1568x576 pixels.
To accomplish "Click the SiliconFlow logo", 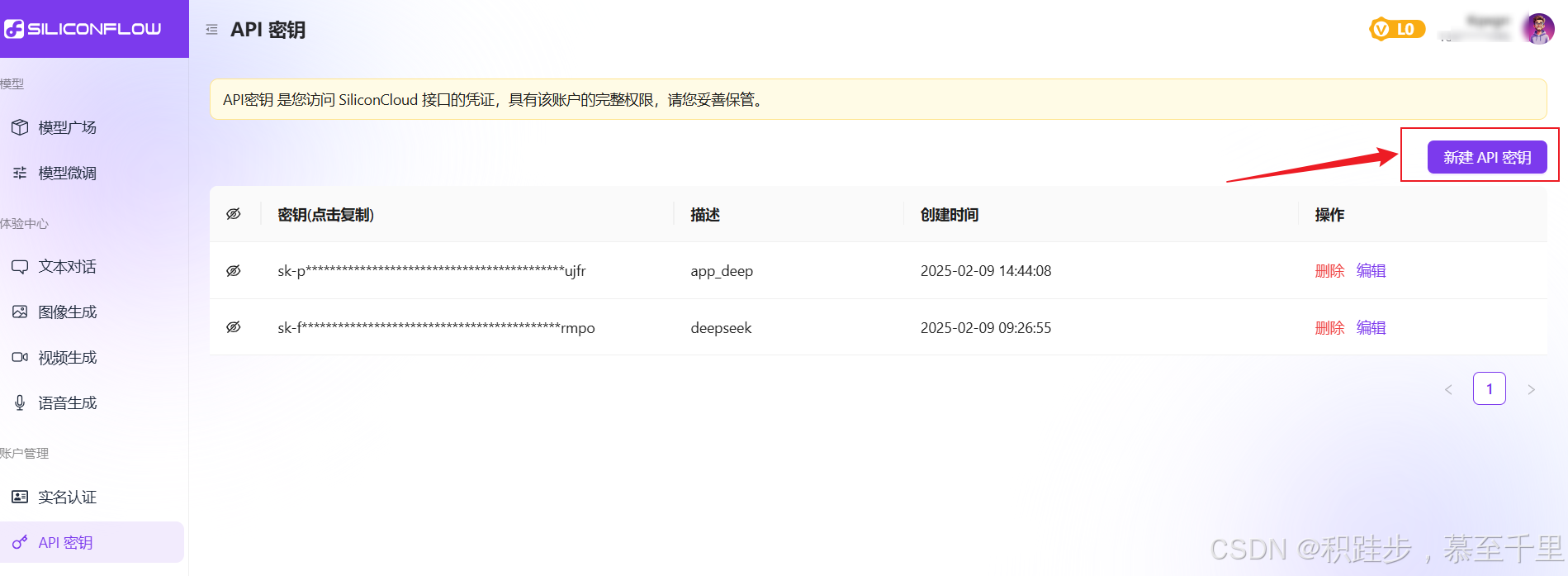I will 83,29.
